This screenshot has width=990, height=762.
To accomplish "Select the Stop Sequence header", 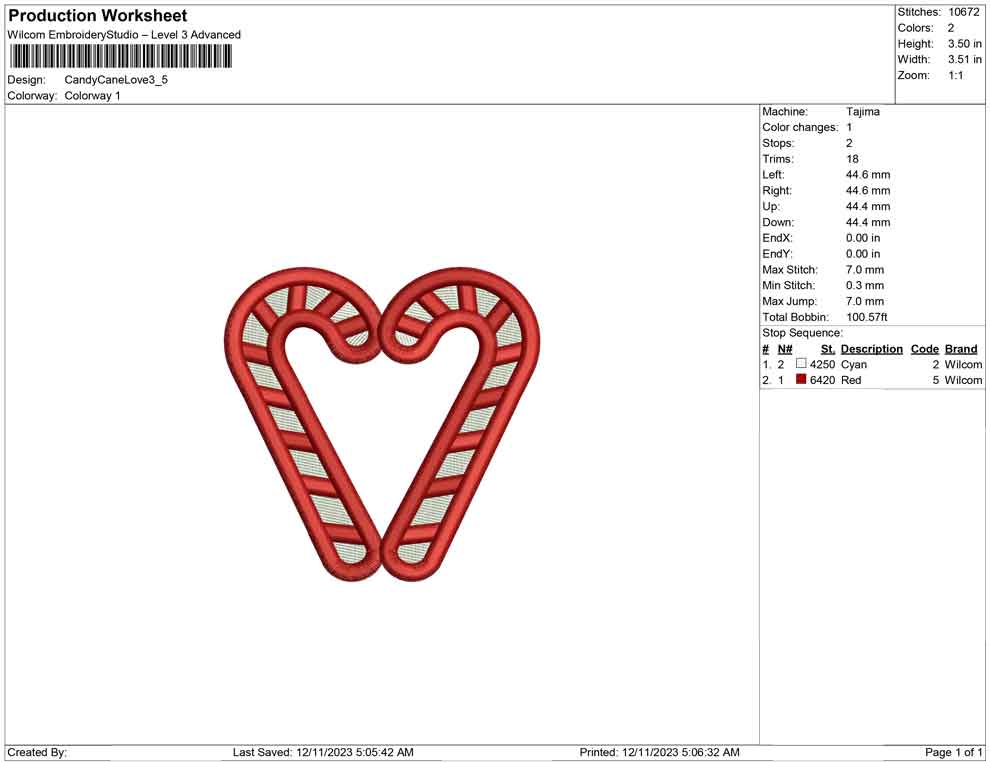I will [799, 332].
